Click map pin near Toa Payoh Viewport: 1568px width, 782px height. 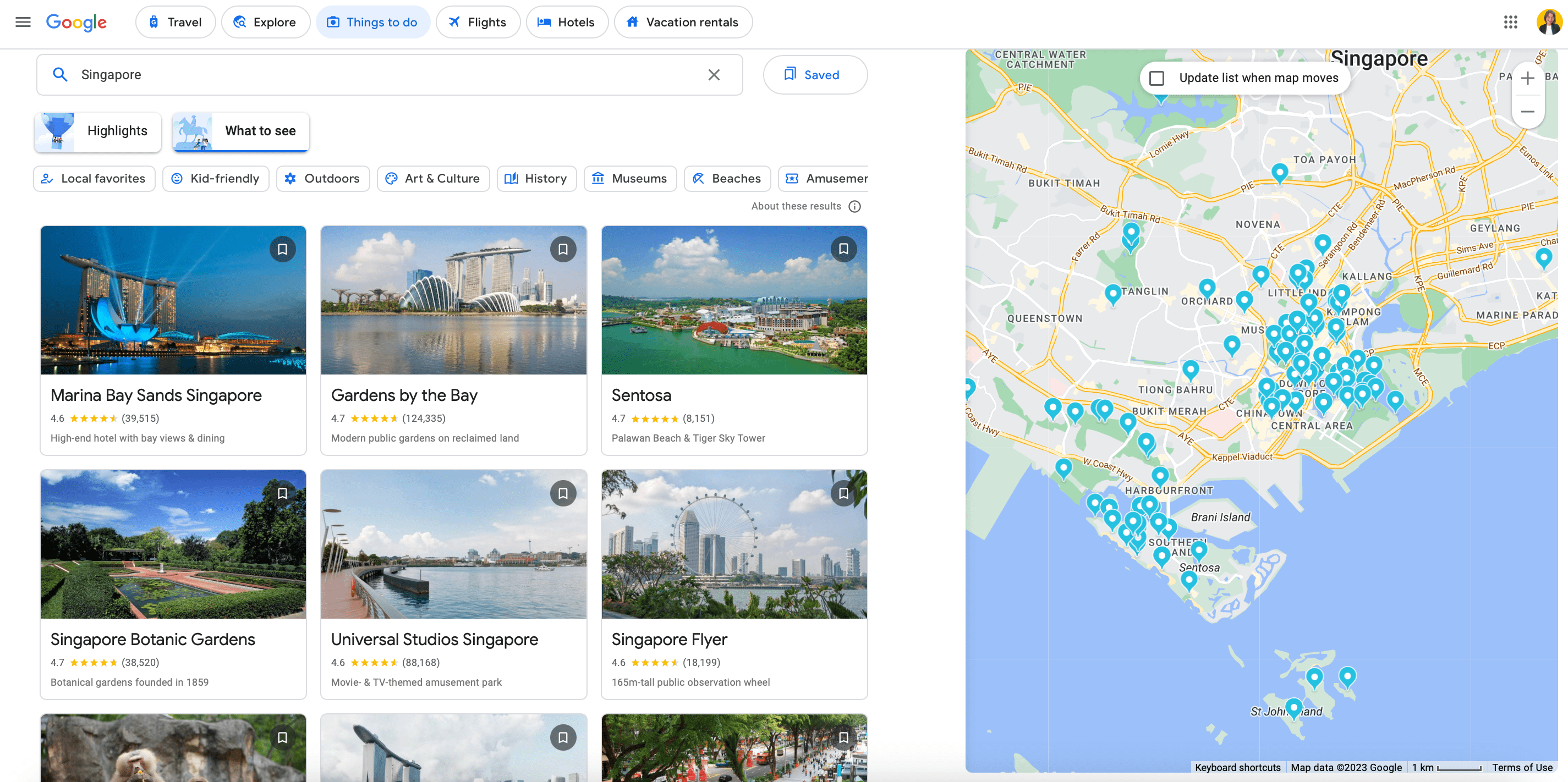[x=1280, y=173]
